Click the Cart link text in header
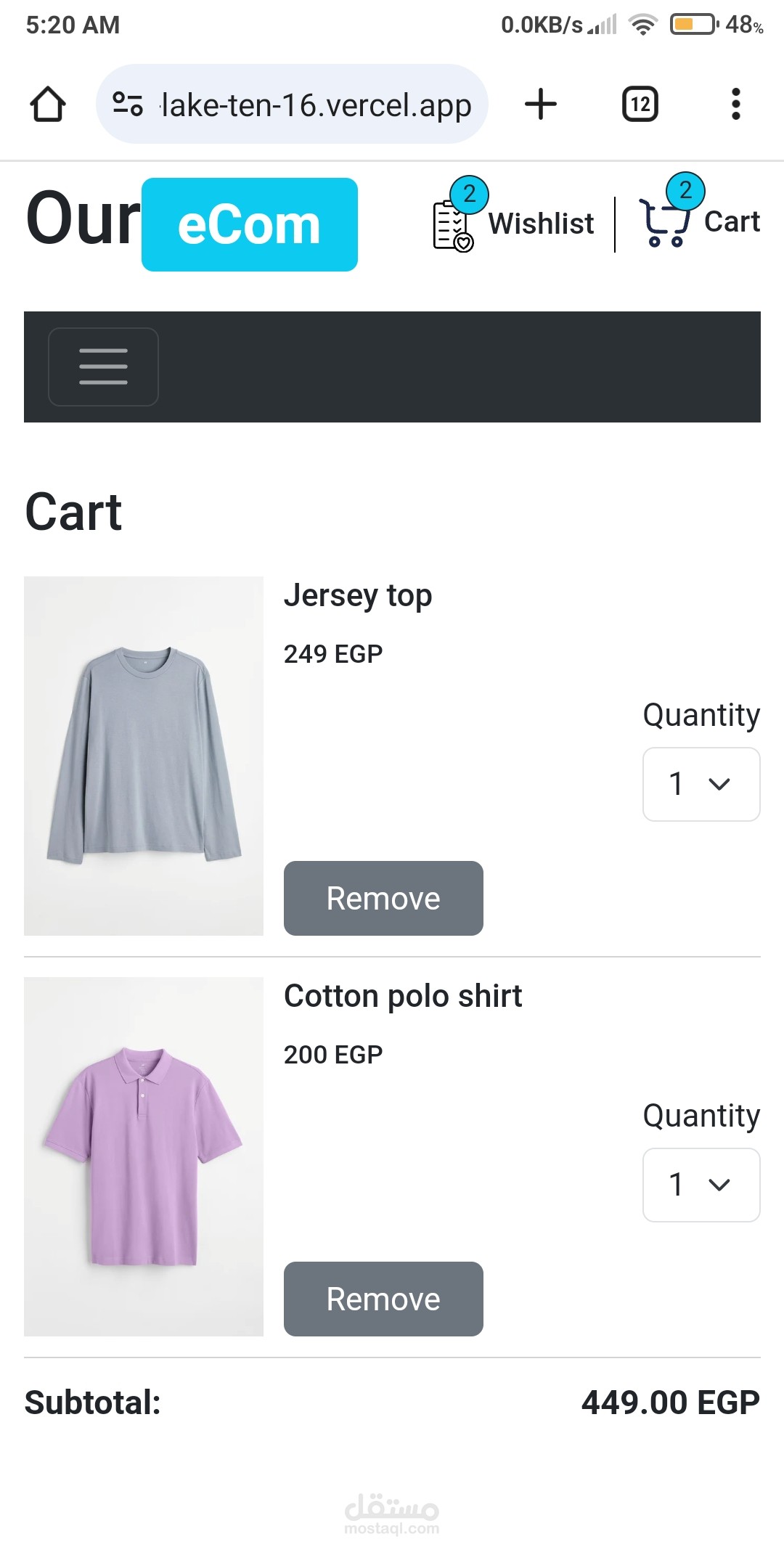 [732, 221]
